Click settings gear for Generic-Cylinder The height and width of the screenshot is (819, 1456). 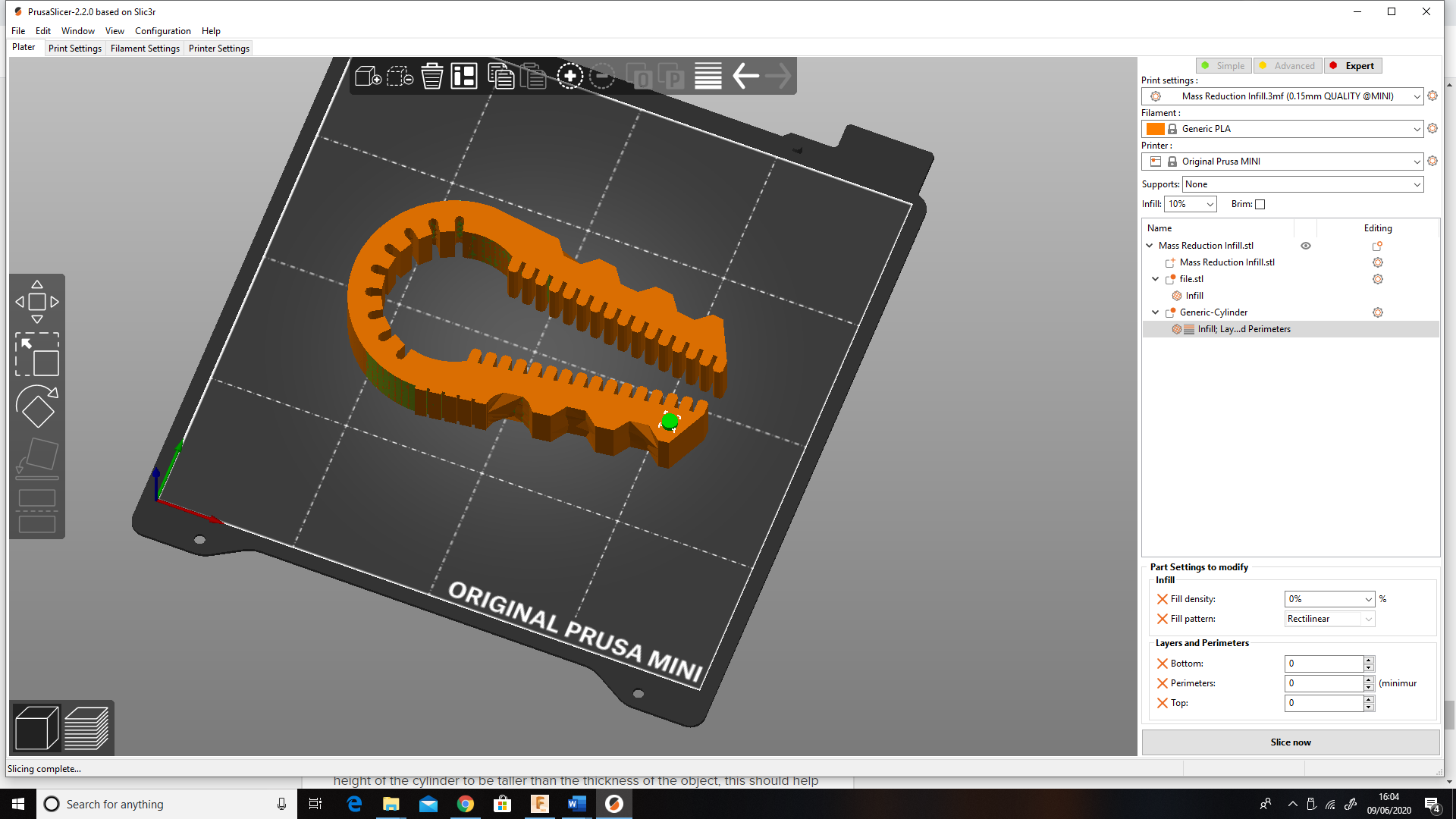coord(1378,312)
